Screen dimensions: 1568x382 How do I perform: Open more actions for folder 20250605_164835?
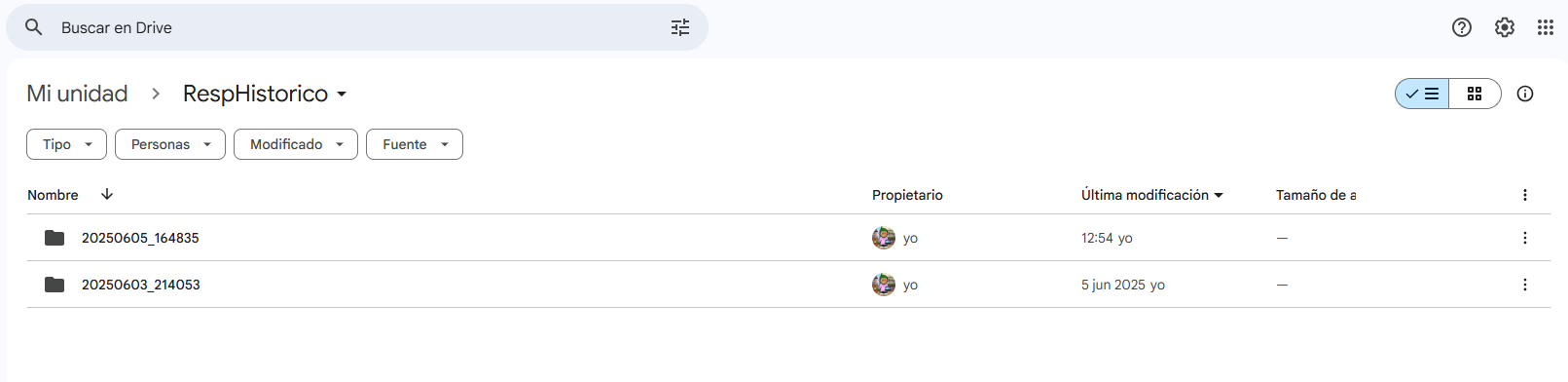1525,238
